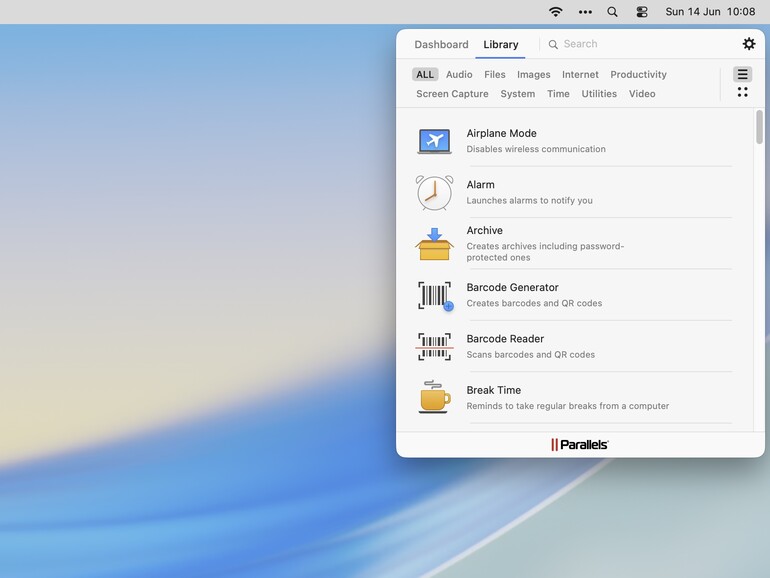Click 'Scans barcodes and QR codes' description
The height and width of the screenshot is (578, 770).
tap(530, 355)
